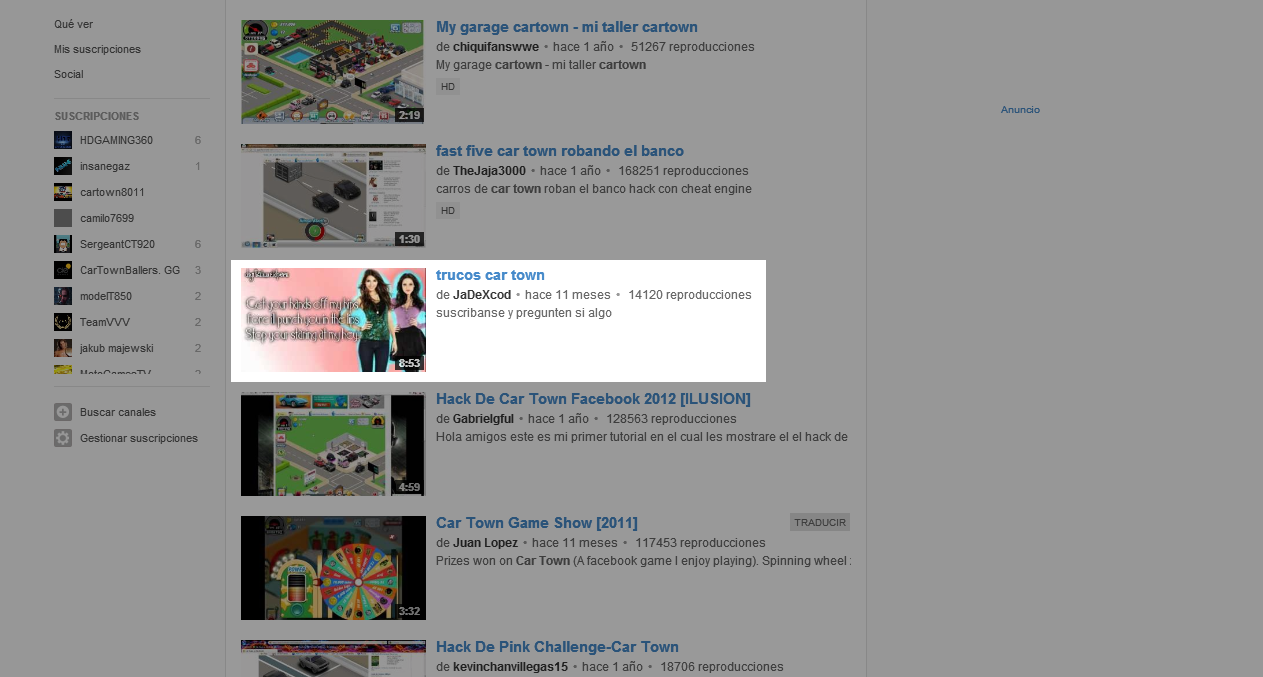1263x677 pixels.
Task: Click 'carros de car town roban' description
Action: click(x=594, y=189)
